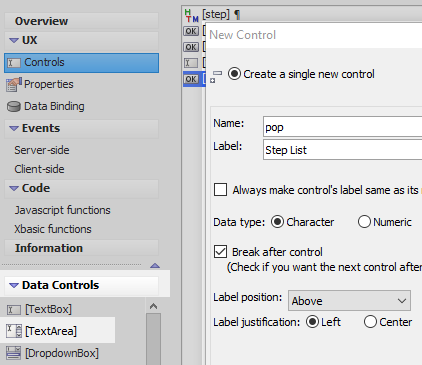The image size is (422, 365).
Task: Select the [DropdownBox] control
Action: tap(62, 353)
